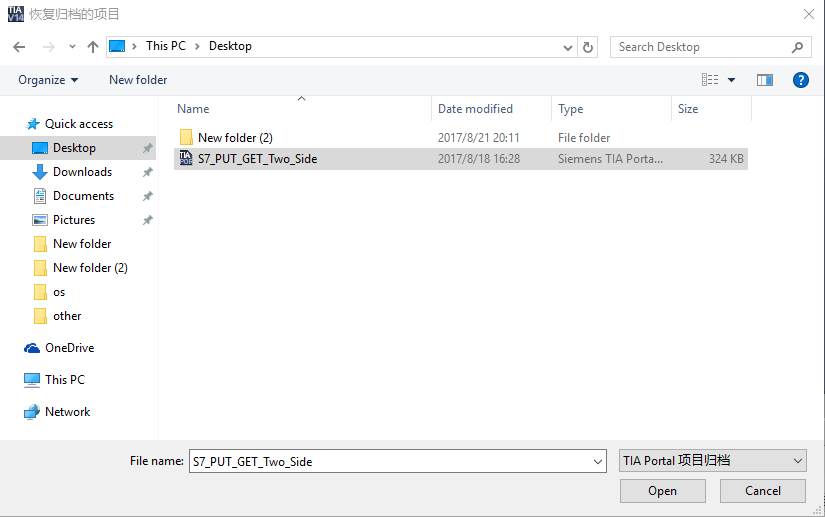Click the change view icon
825x517 pixels.
[x=711, y=80]
